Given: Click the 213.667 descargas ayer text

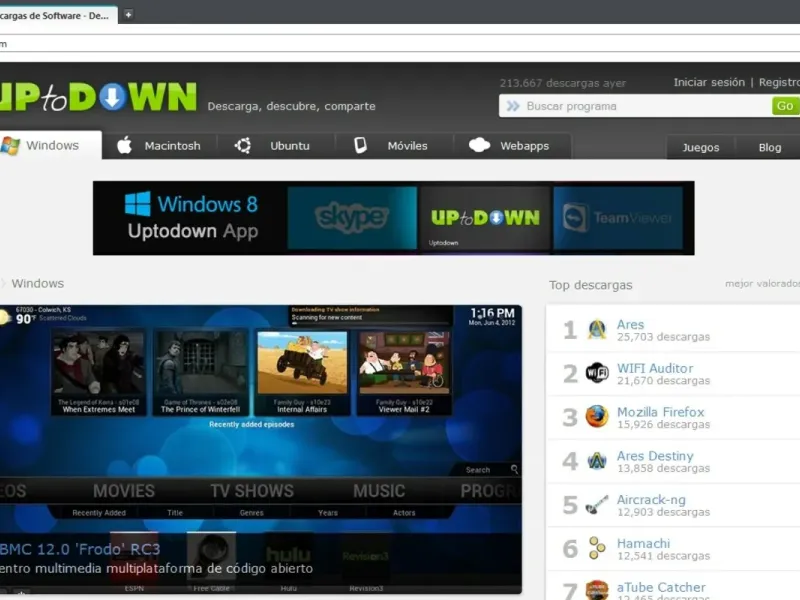Looking at the screenshot, I should coord(562,83).
